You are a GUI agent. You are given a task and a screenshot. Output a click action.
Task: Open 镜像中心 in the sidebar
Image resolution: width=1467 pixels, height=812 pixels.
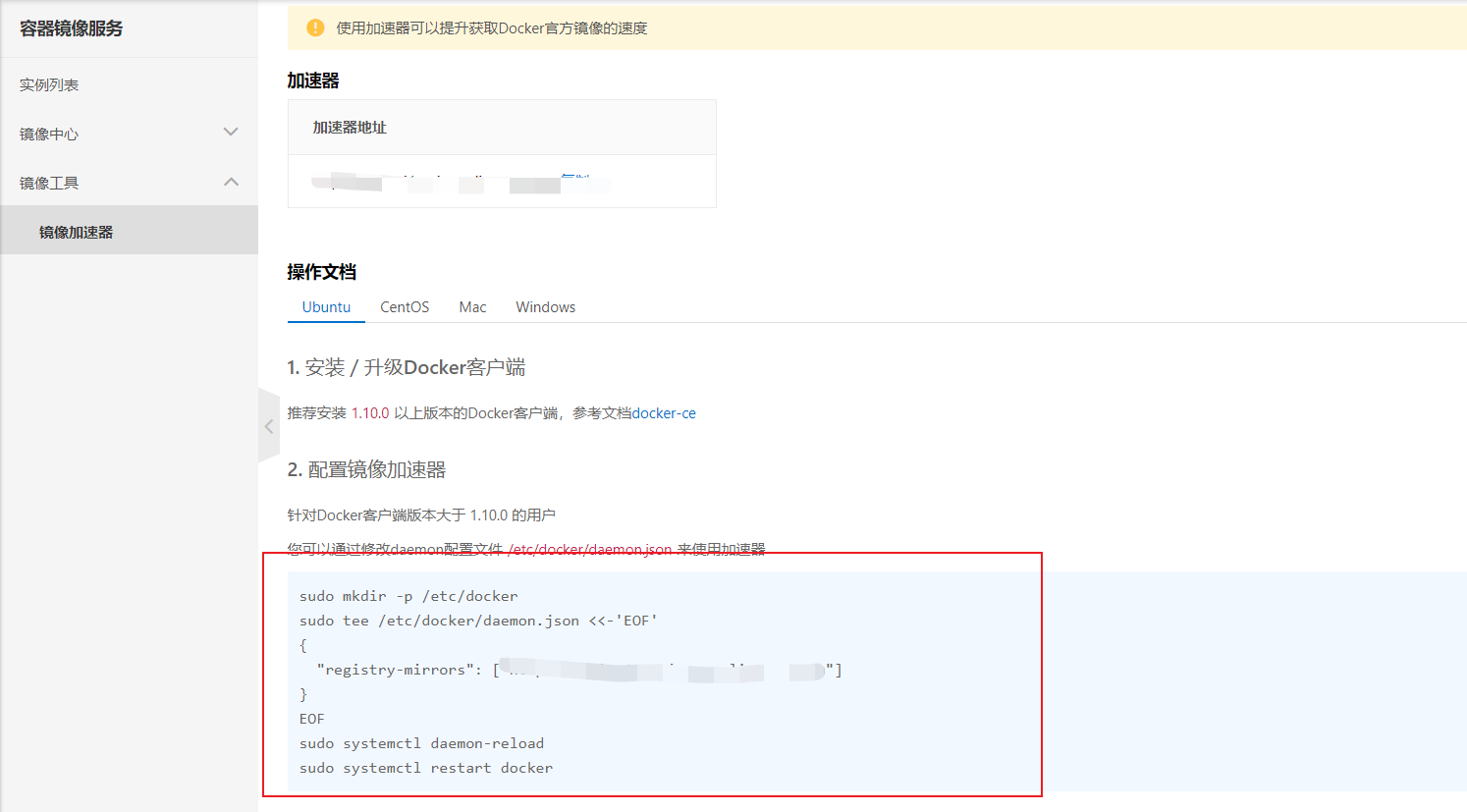[49, 134]
